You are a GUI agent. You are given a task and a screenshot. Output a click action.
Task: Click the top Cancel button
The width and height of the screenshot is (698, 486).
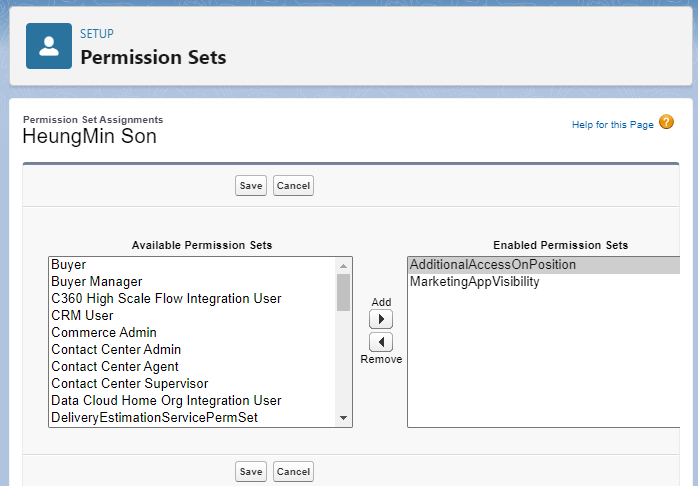[293, 186]
